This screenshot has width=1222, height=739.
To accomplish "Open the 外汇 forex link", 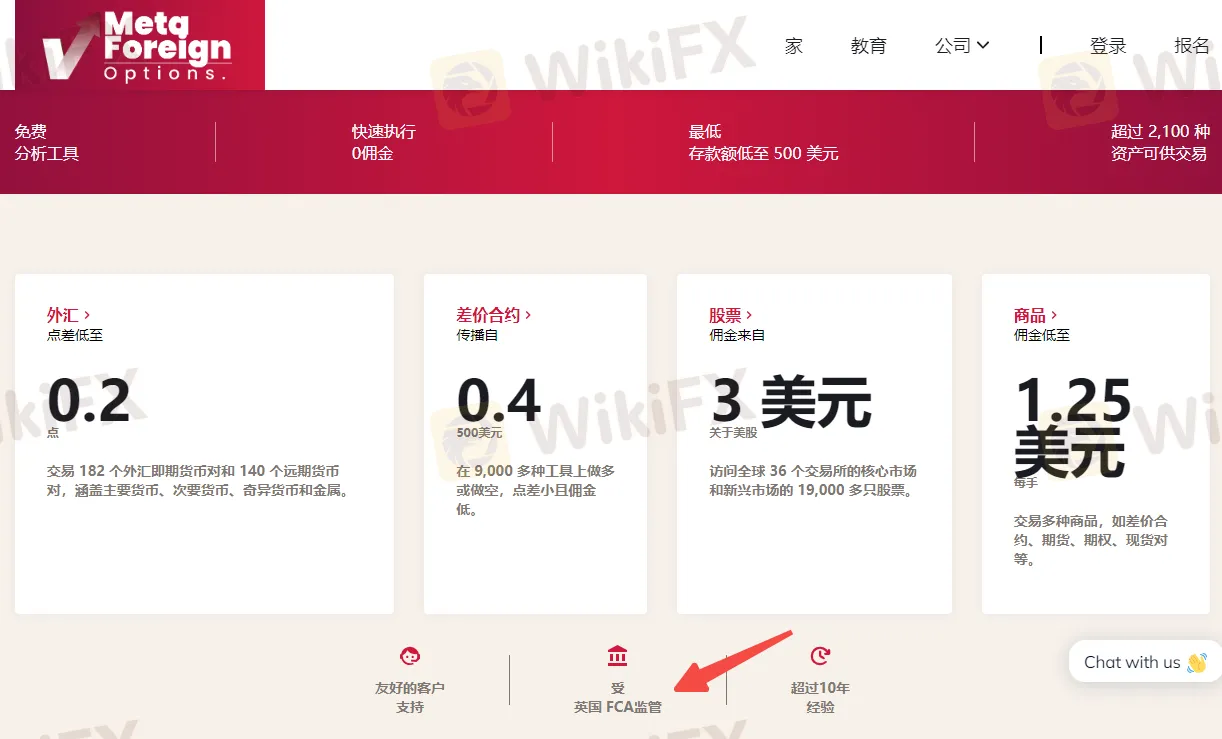I will pos(69,315).
